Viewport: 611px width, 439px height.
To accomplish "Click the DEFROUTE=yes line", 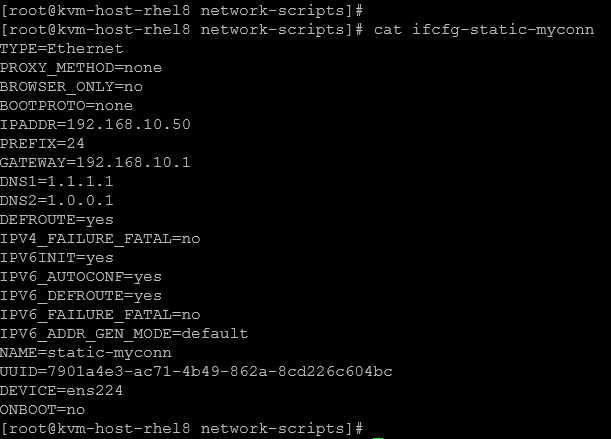I will coord(57,219).
